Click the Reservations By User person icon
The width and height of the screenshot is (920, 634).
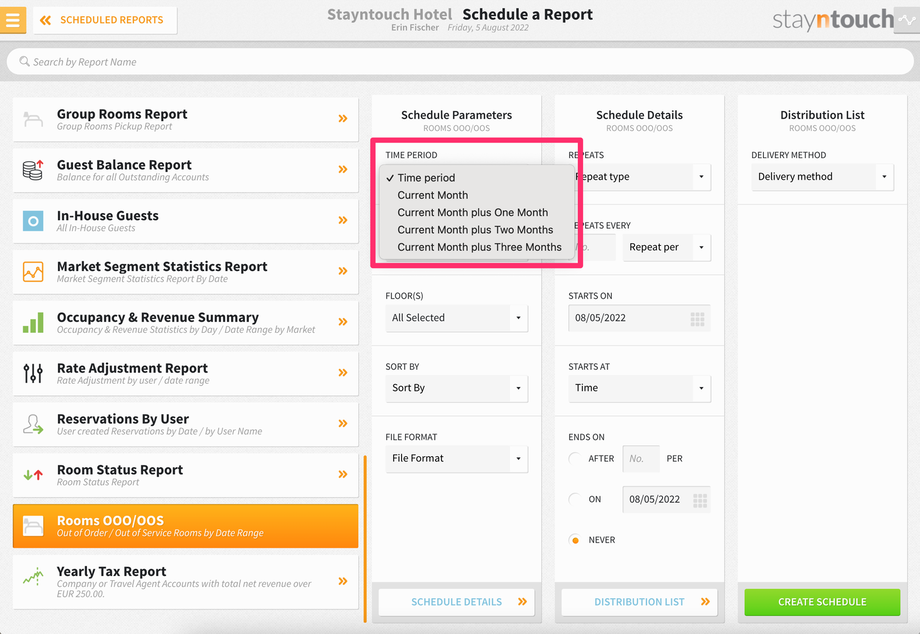click(33, 423)
